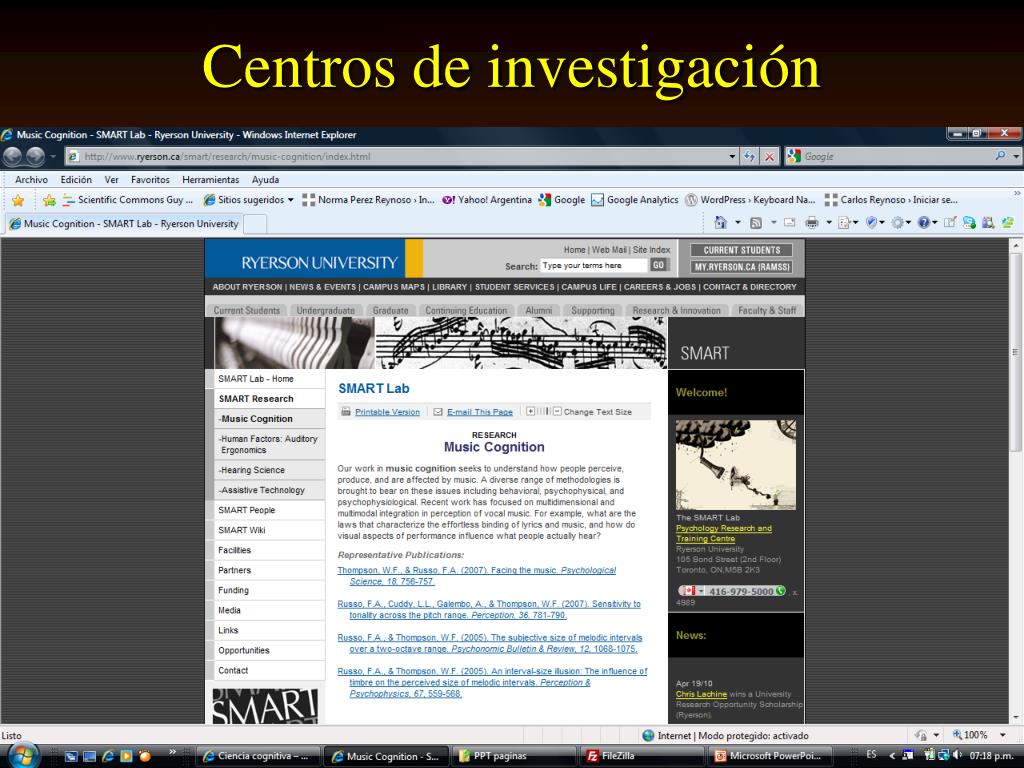This screenshot has width=1024, height=768.
Task: Stop loading with the red X icon
Action: [770, 156]
